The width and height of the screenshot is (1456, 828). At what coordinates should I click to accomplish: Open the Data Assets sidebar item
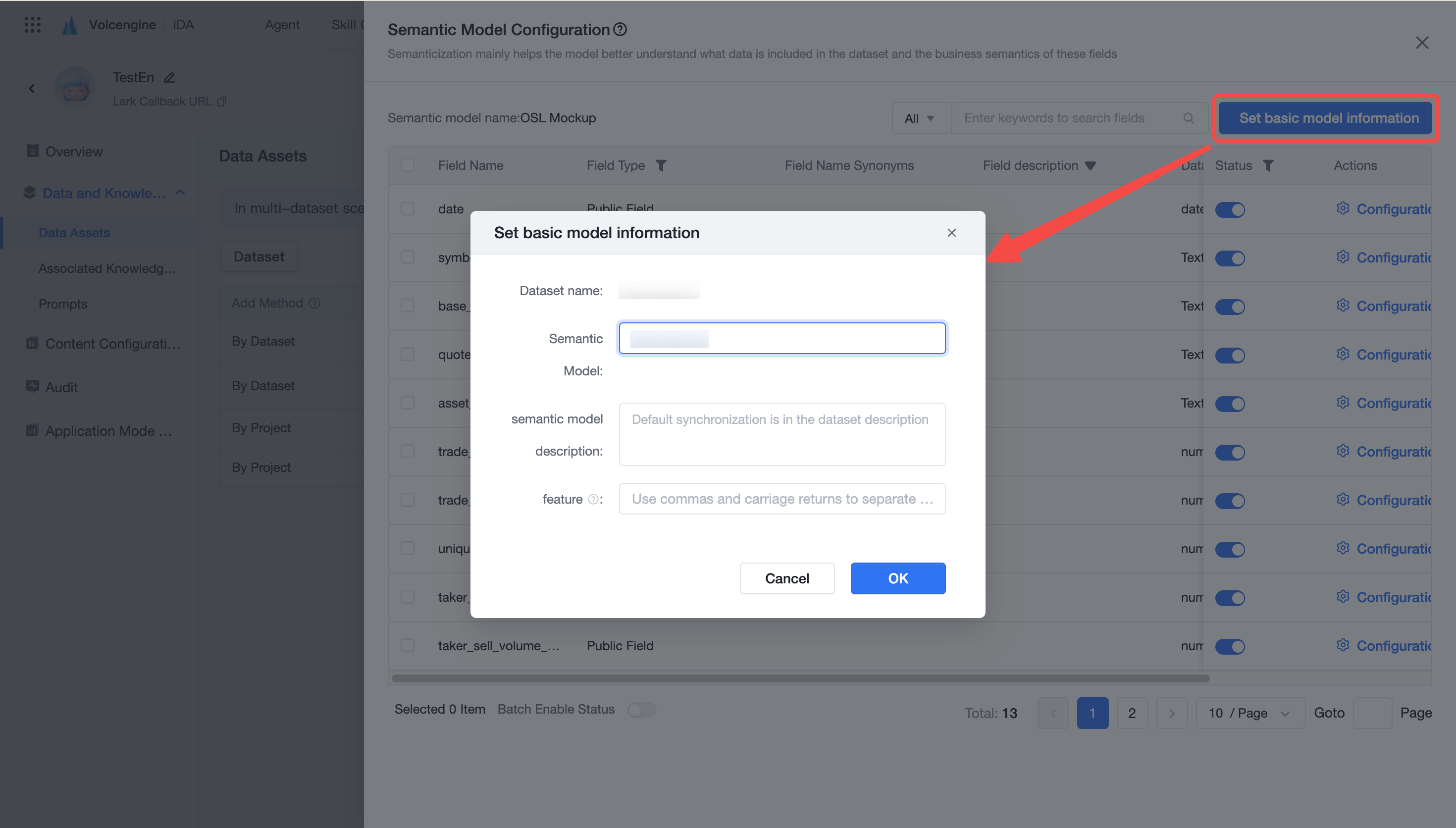coord(74,233)
